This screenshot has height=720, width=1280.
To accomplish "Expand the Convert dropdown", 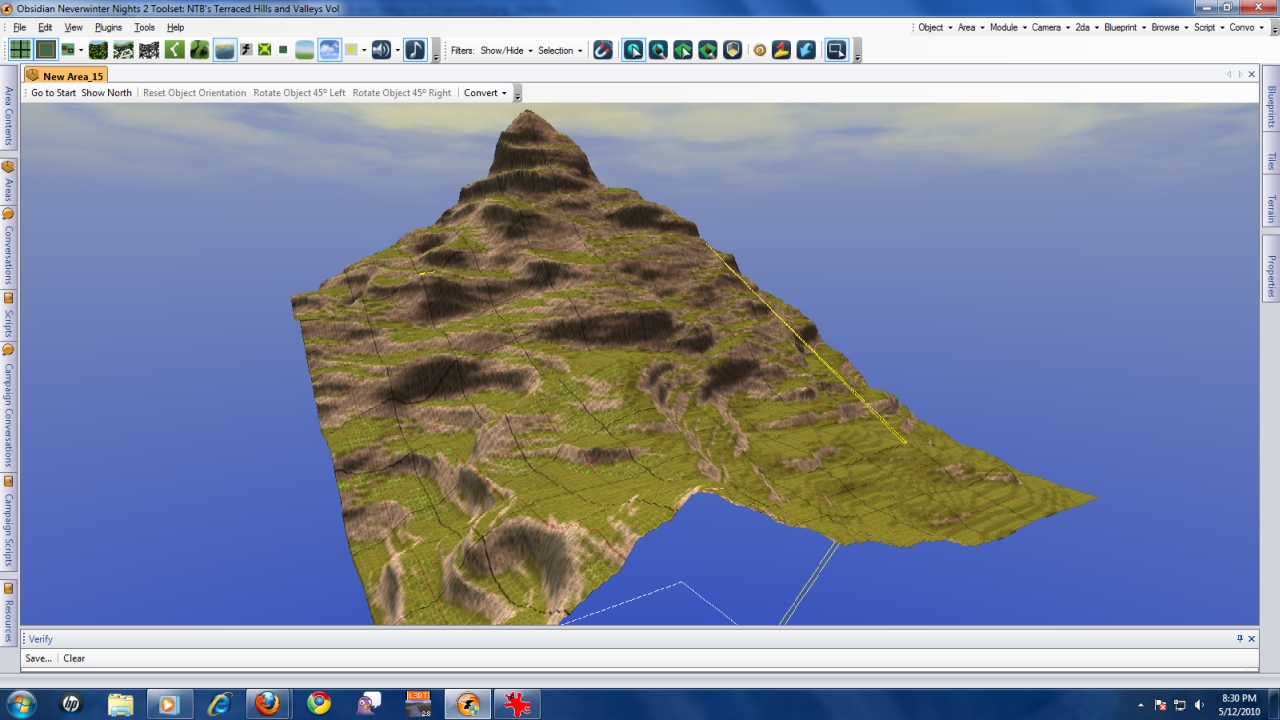I will coord(485,93).
